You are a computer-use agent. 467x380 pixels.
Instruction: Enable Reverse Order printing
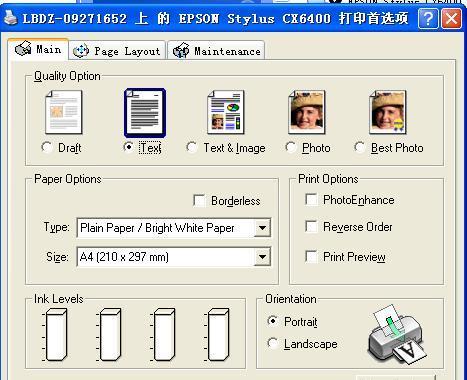coord(311,227)
